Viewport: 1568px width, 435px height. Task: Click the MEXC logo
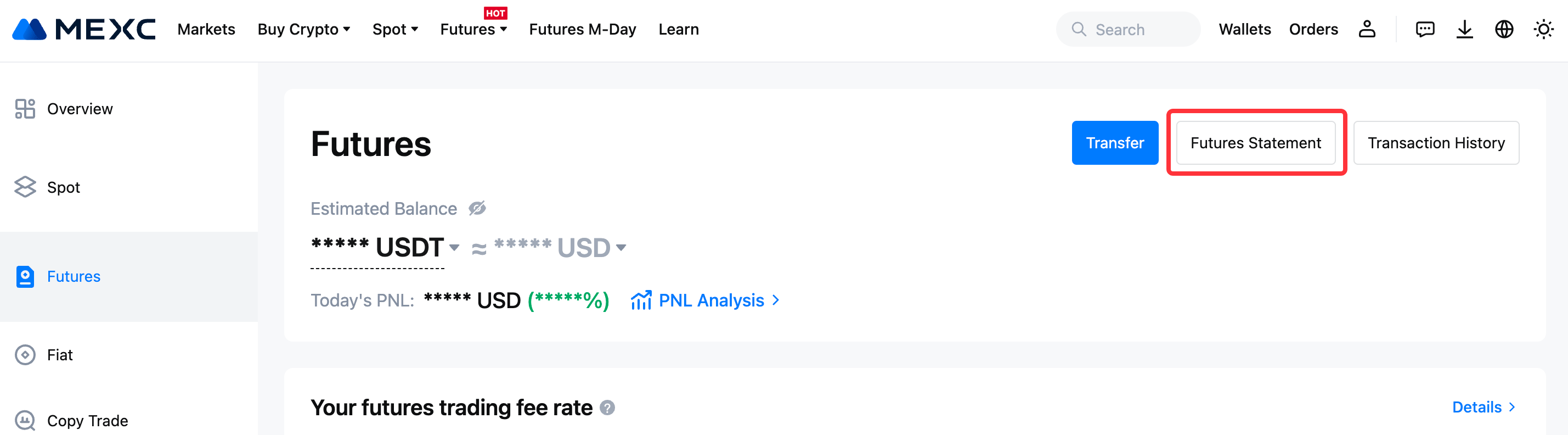(84, 29)
